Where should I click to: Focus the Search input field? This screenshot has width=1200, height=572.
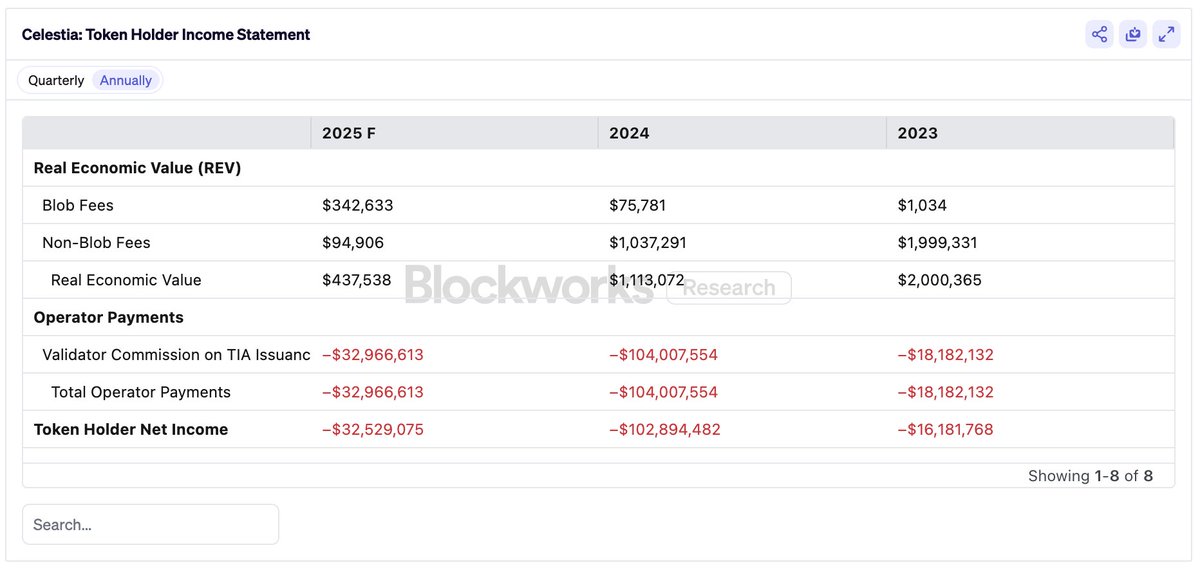pyautogui.click(x=150, y=524)
